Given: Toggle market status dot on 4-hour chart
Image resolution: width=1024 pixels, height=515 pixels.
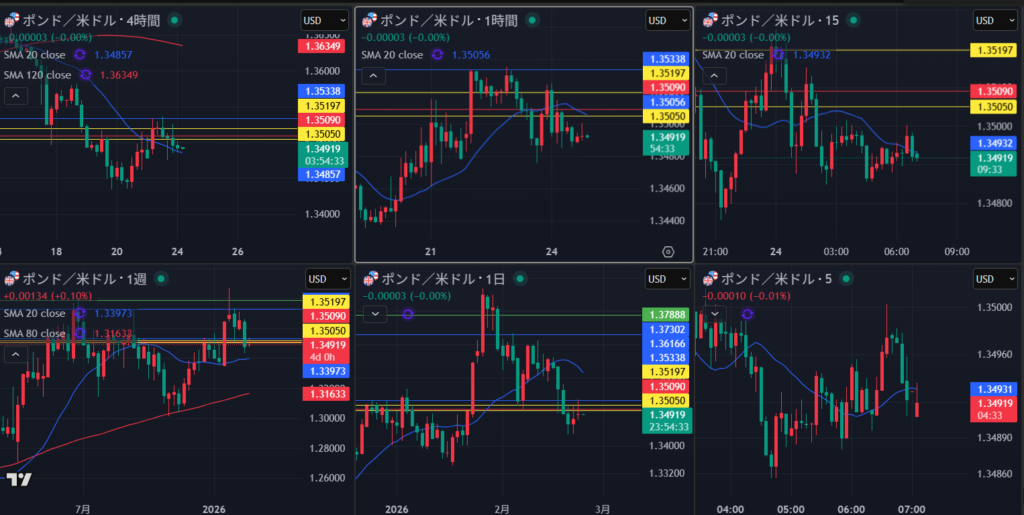Looking at the screenshot, I should click(x=176, y=19).
